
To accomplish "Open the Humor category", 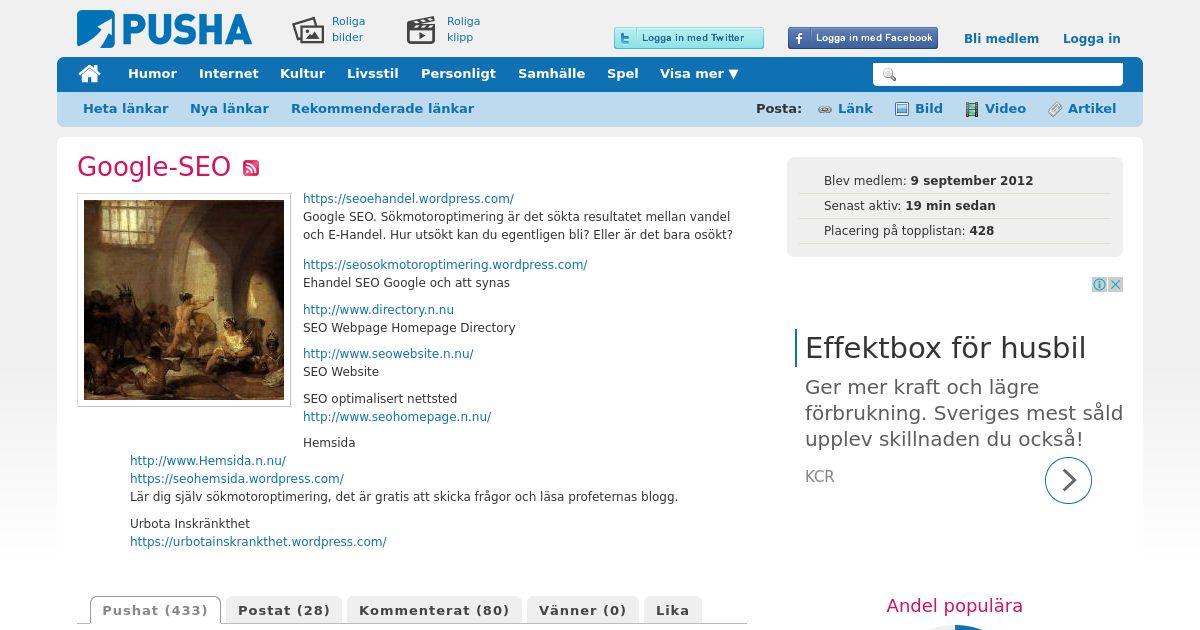I will tap(152, 74).
